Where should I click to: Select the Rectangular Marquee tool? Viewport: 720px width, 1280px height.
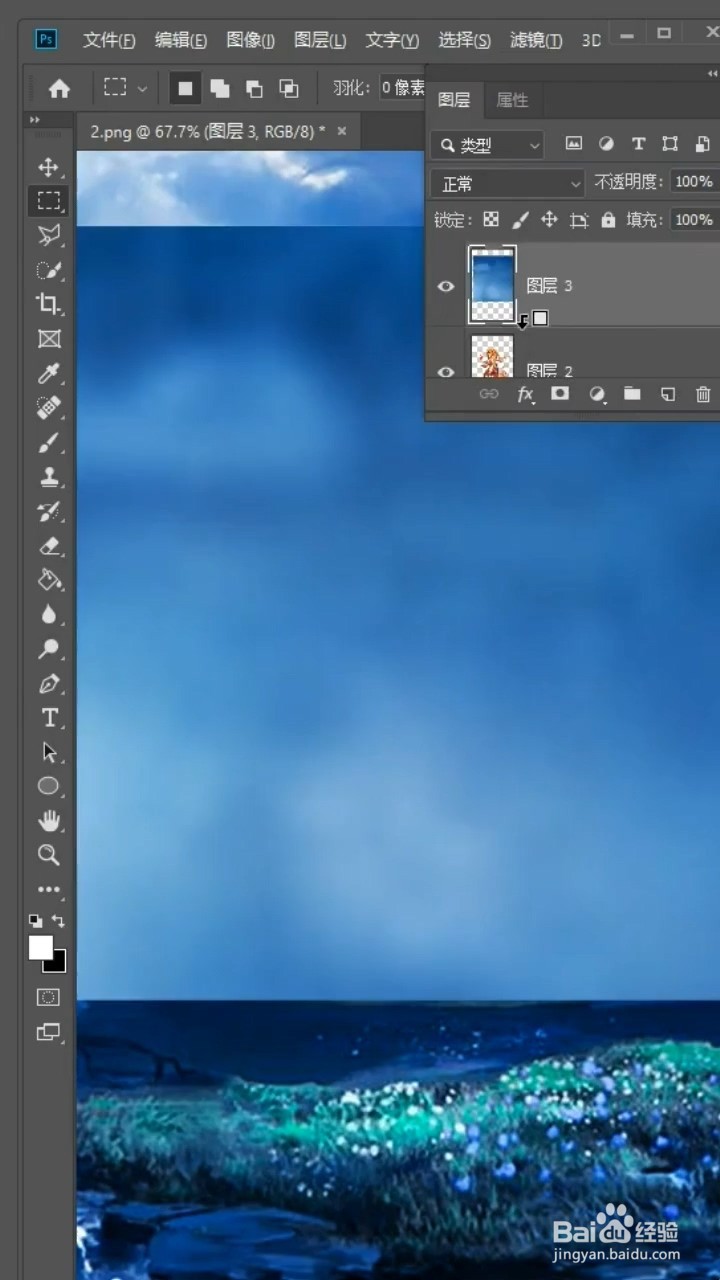pos(48,201)
